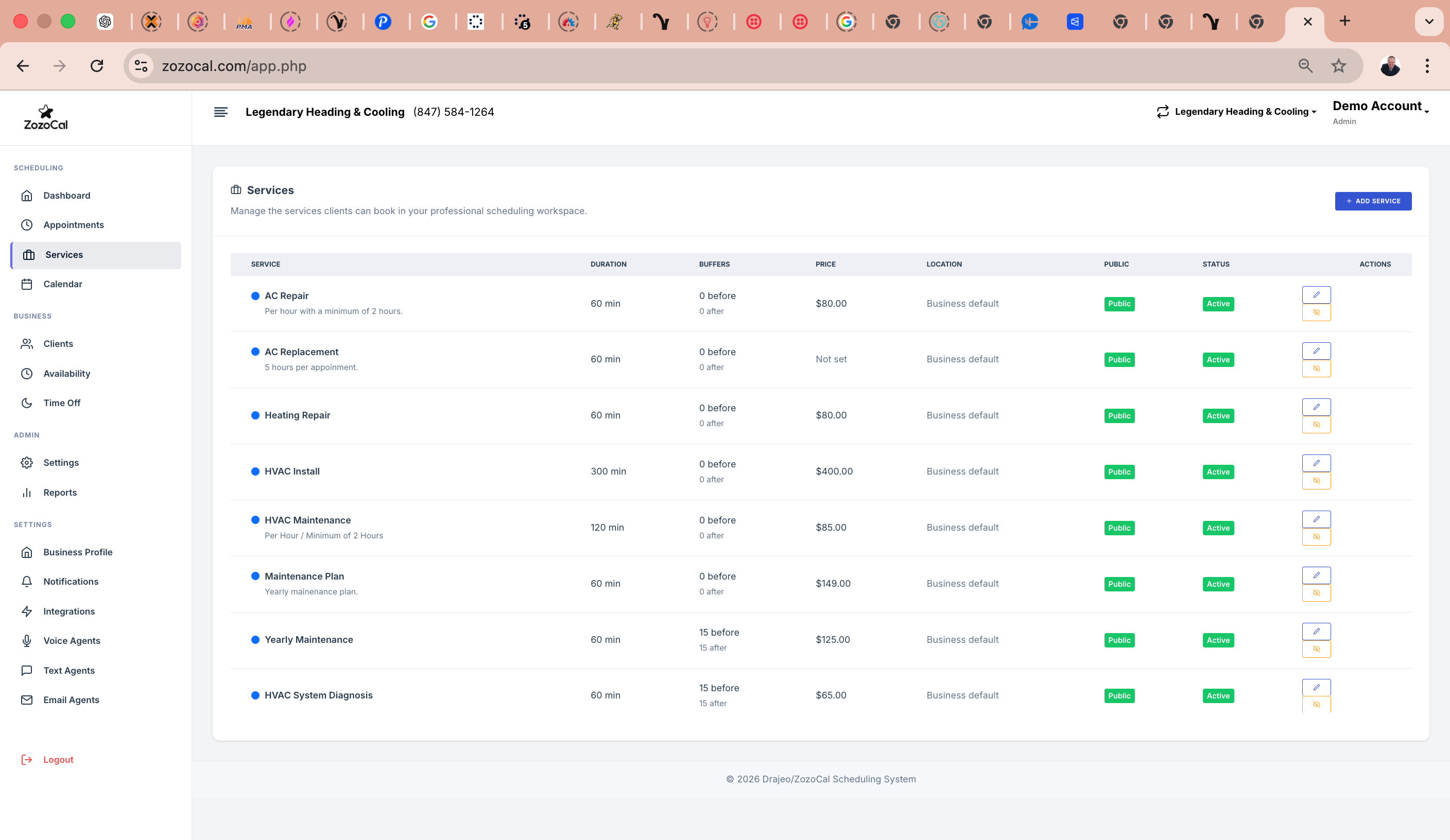
Task: Toggle visibility of the HVAC Install service
Action: 1317,480
